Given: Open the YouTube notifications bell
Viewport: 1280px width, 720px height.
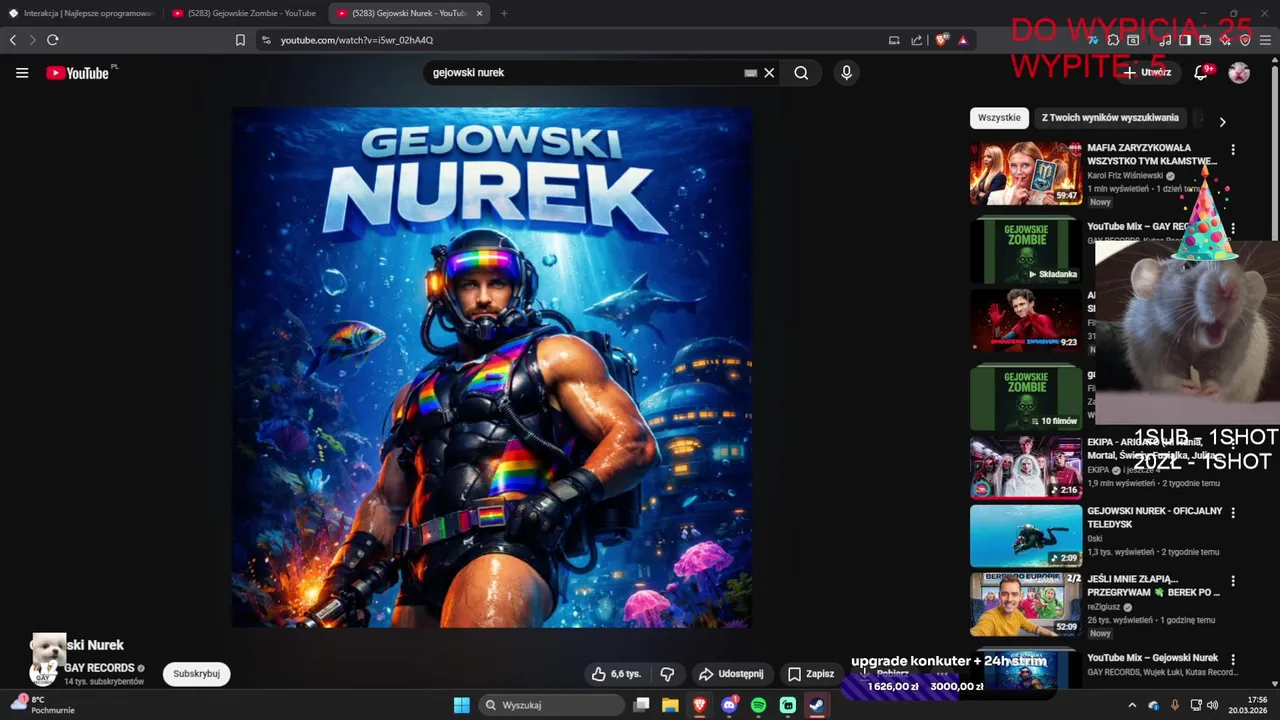Looking at the screenshot, I should [1201, 72].
